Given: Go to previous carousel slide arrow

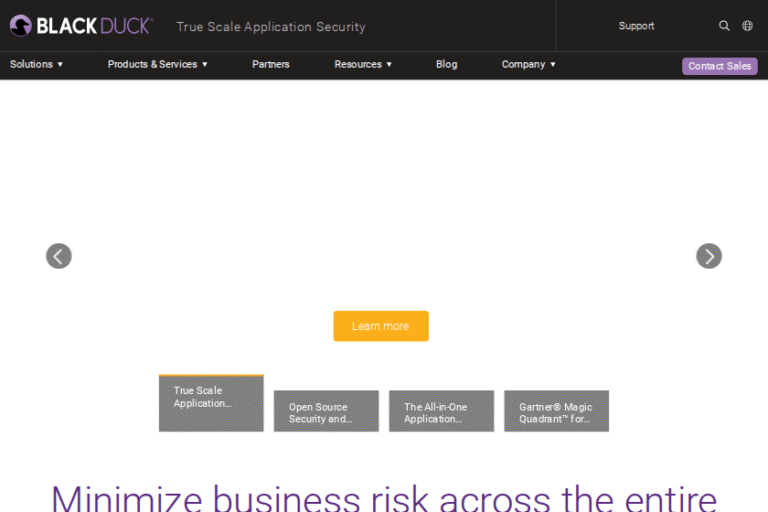Looking at the screenshot, I should [x=59, y=256].
